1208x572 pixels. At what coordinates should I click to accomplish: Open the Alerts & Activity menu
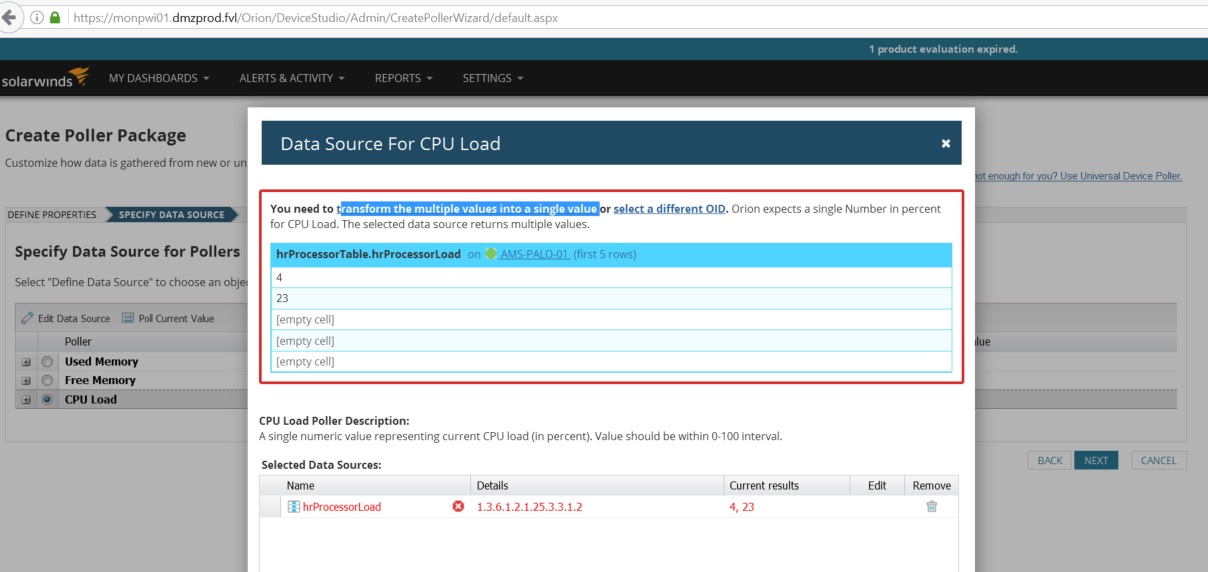(292, 78)
